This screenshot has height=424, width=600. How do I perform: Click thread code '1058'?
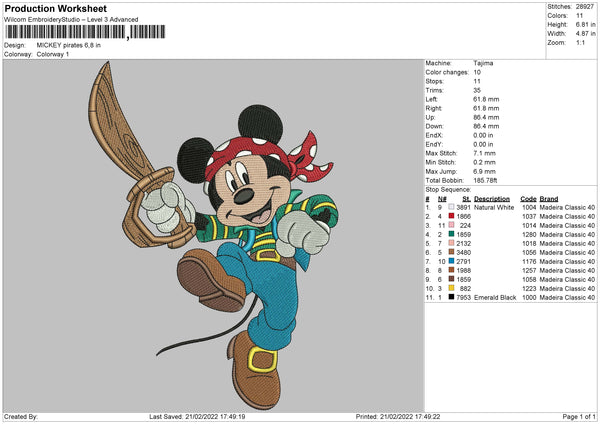(x=529, y=279)
